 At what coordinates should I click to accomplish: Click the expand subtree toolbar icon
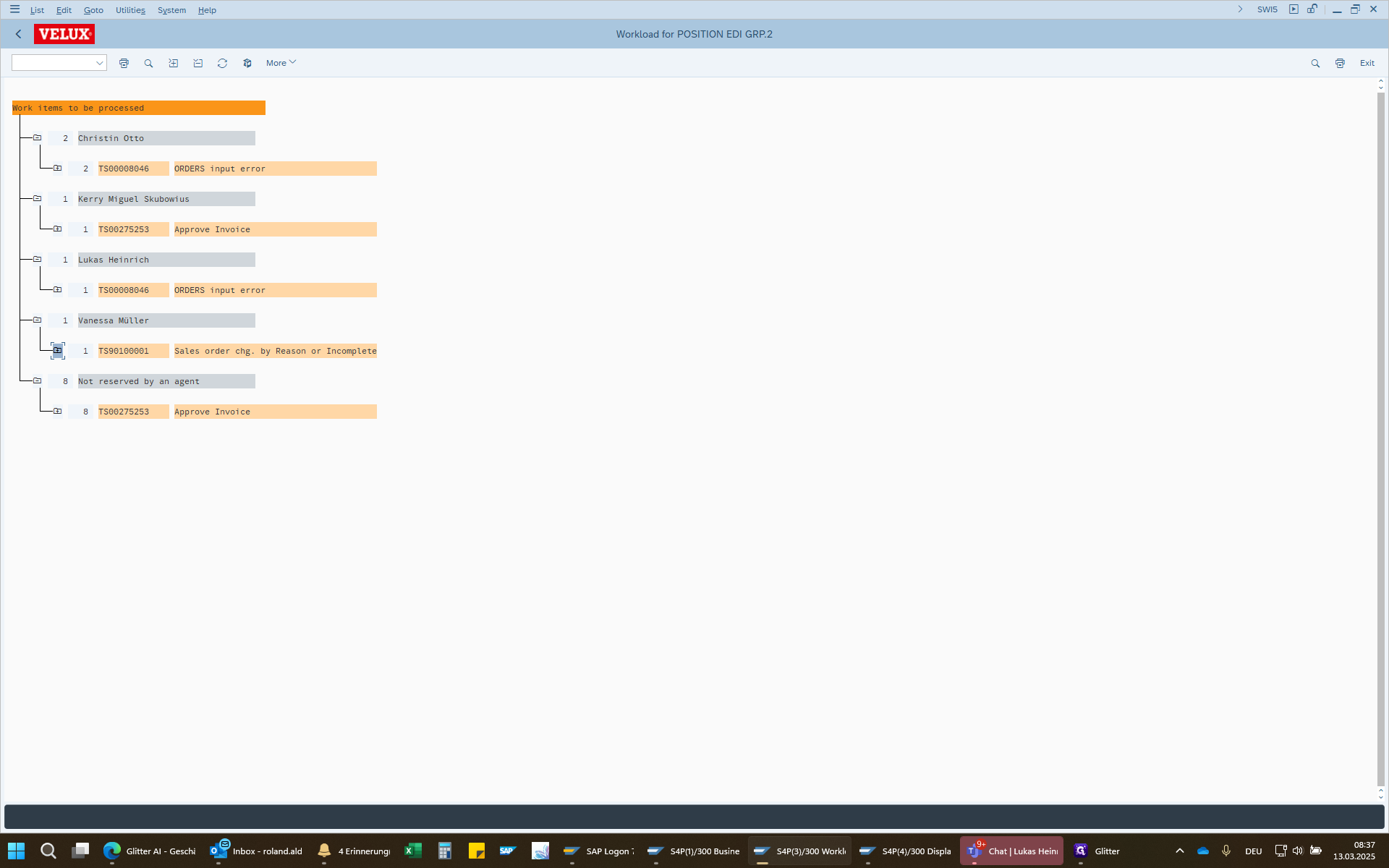[174, 64]
